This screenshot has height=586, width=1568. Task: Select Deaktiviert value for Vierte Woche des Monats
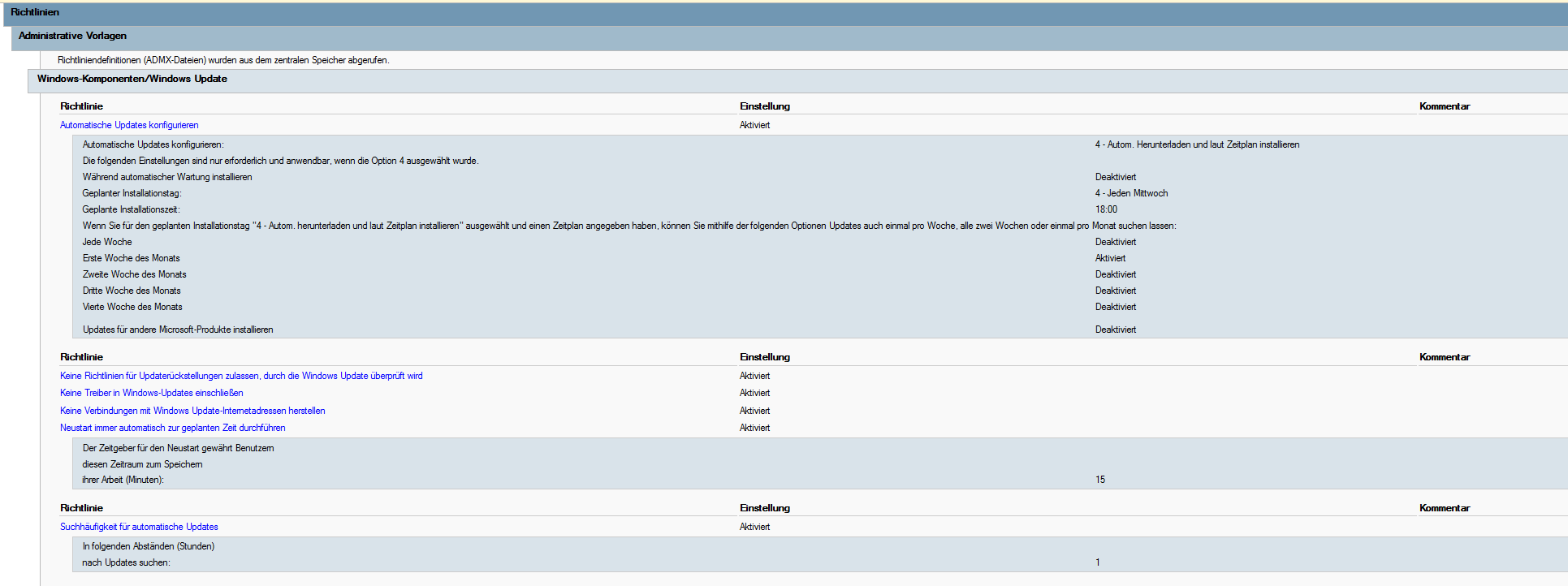(1116, 307)
